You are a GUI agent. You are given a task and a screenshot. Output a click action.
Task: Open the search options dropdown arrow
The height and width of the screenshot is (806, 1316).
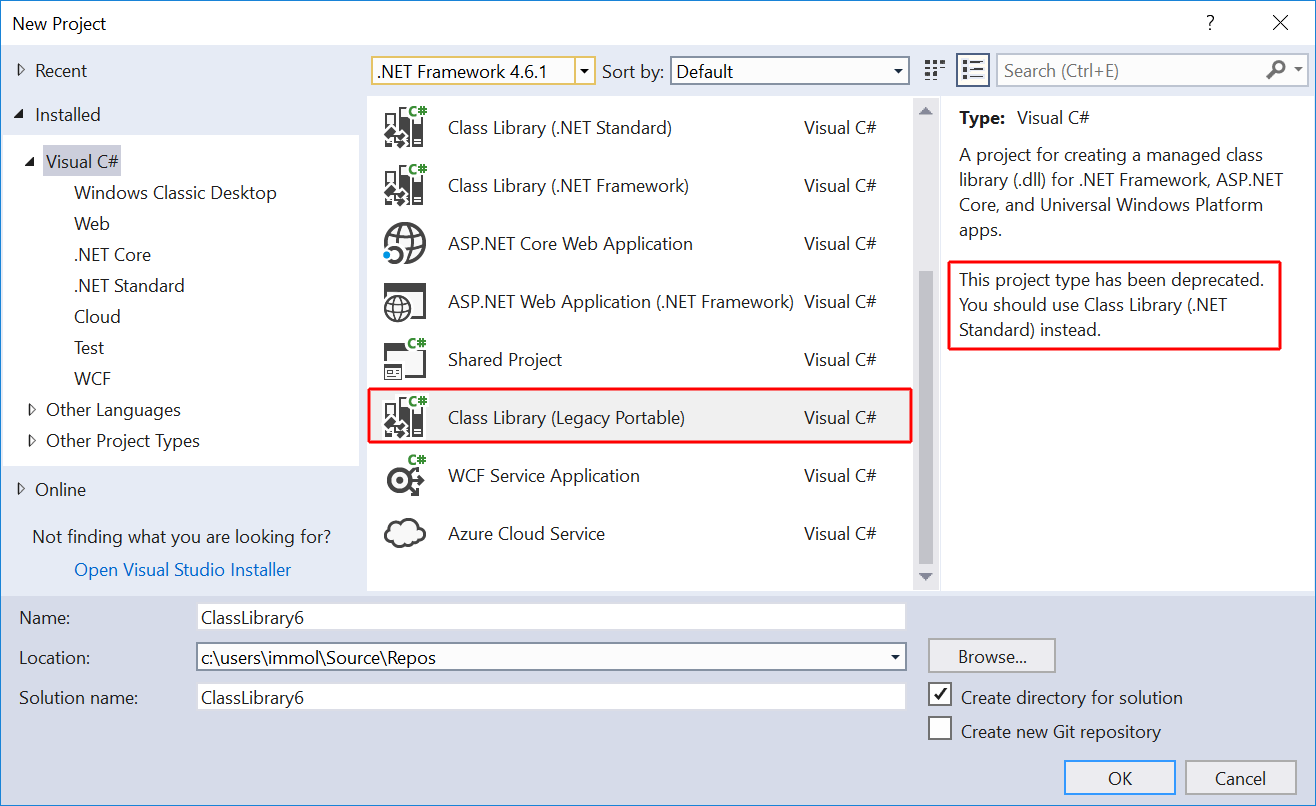(1299, 70)
